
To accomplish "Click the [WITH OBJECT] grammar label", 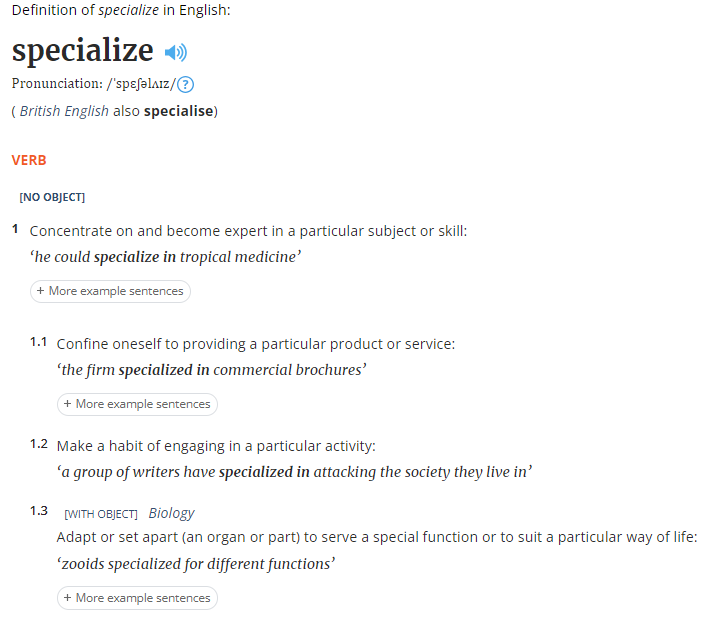I will click(x=101, y=514).
